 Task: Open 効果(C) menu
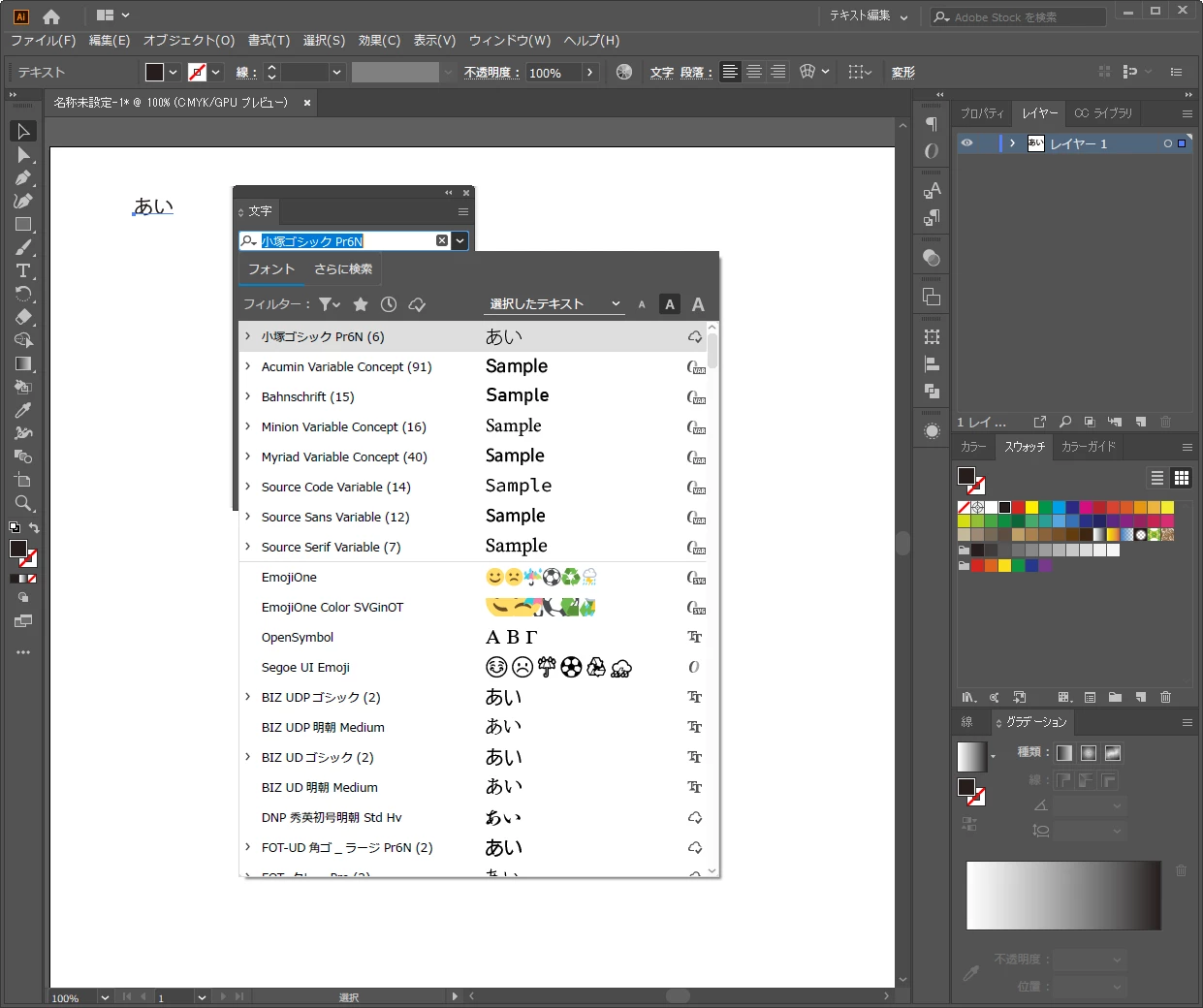pos(379,41)
